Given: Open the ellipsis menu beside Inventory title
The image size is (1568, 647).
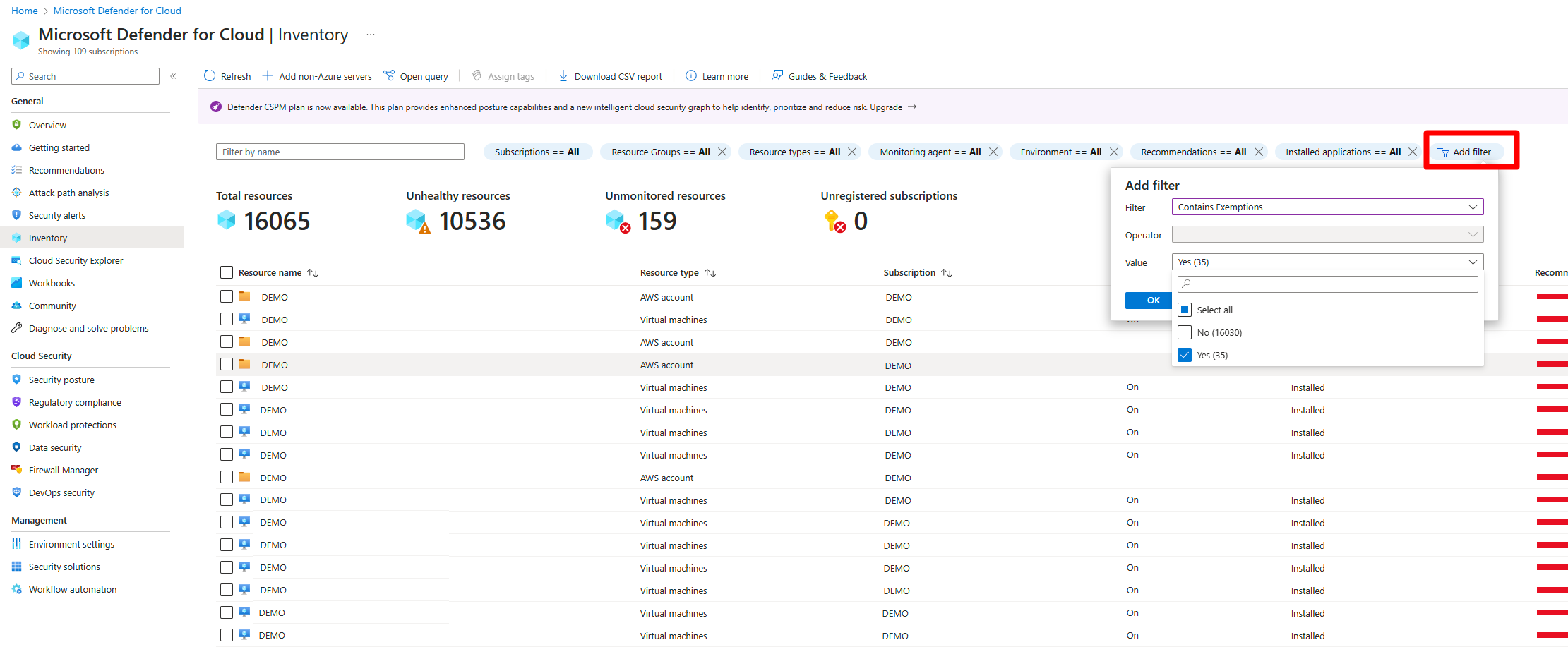Looking at the screenshot, I should (x=371, y=35).
